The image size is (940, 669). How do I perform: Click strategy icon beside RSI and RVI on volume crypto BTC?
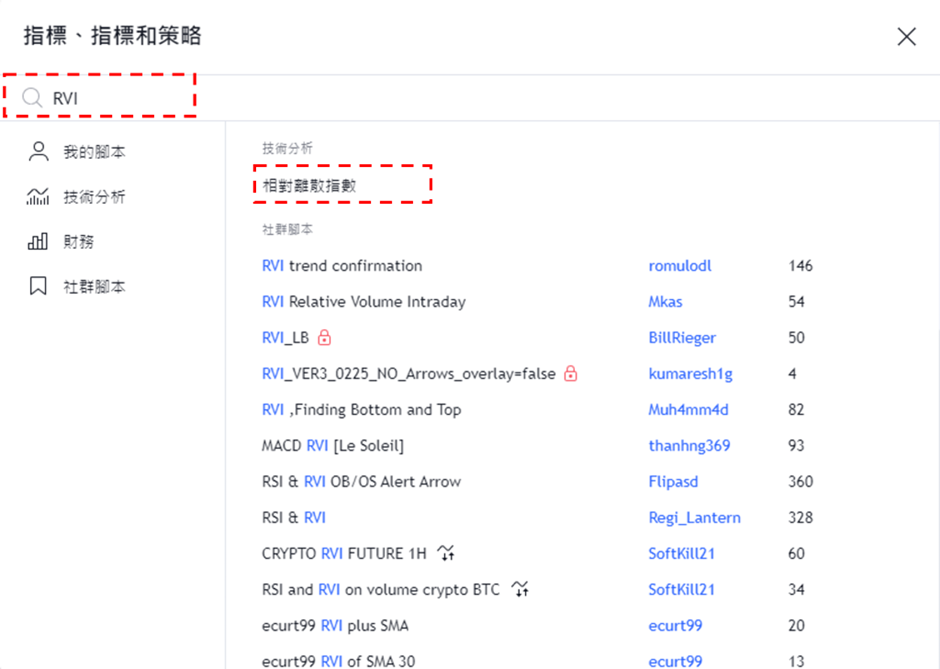tap(519, 590)
